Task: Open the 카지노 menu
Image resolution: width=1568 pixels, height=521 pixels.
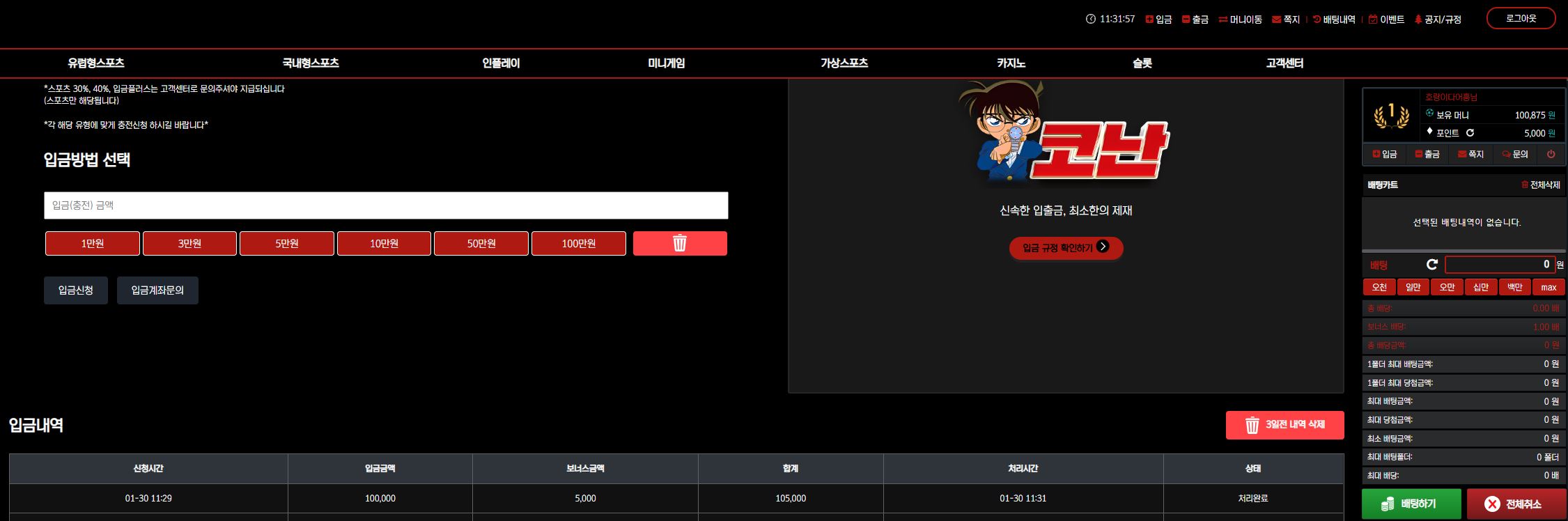Action: pyautogui.click(x=1011, y=63)
